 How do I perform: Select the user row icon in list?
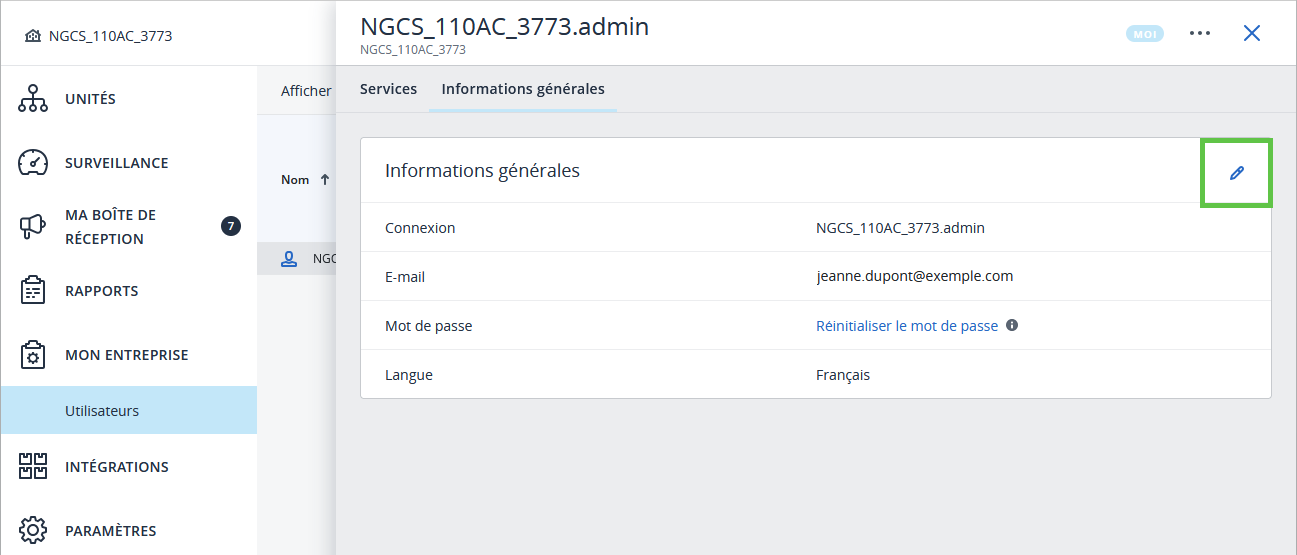(289, 258)
